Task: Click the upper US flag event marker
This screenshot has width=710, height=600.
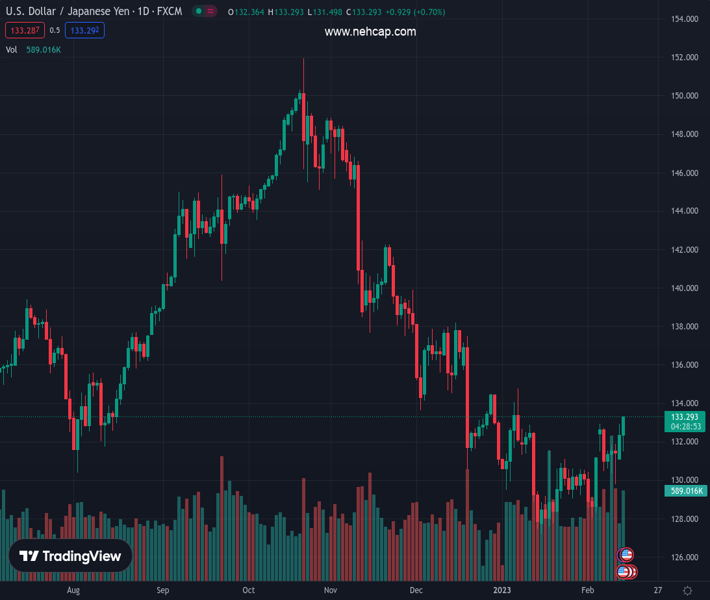Action: tap(627, 555)
